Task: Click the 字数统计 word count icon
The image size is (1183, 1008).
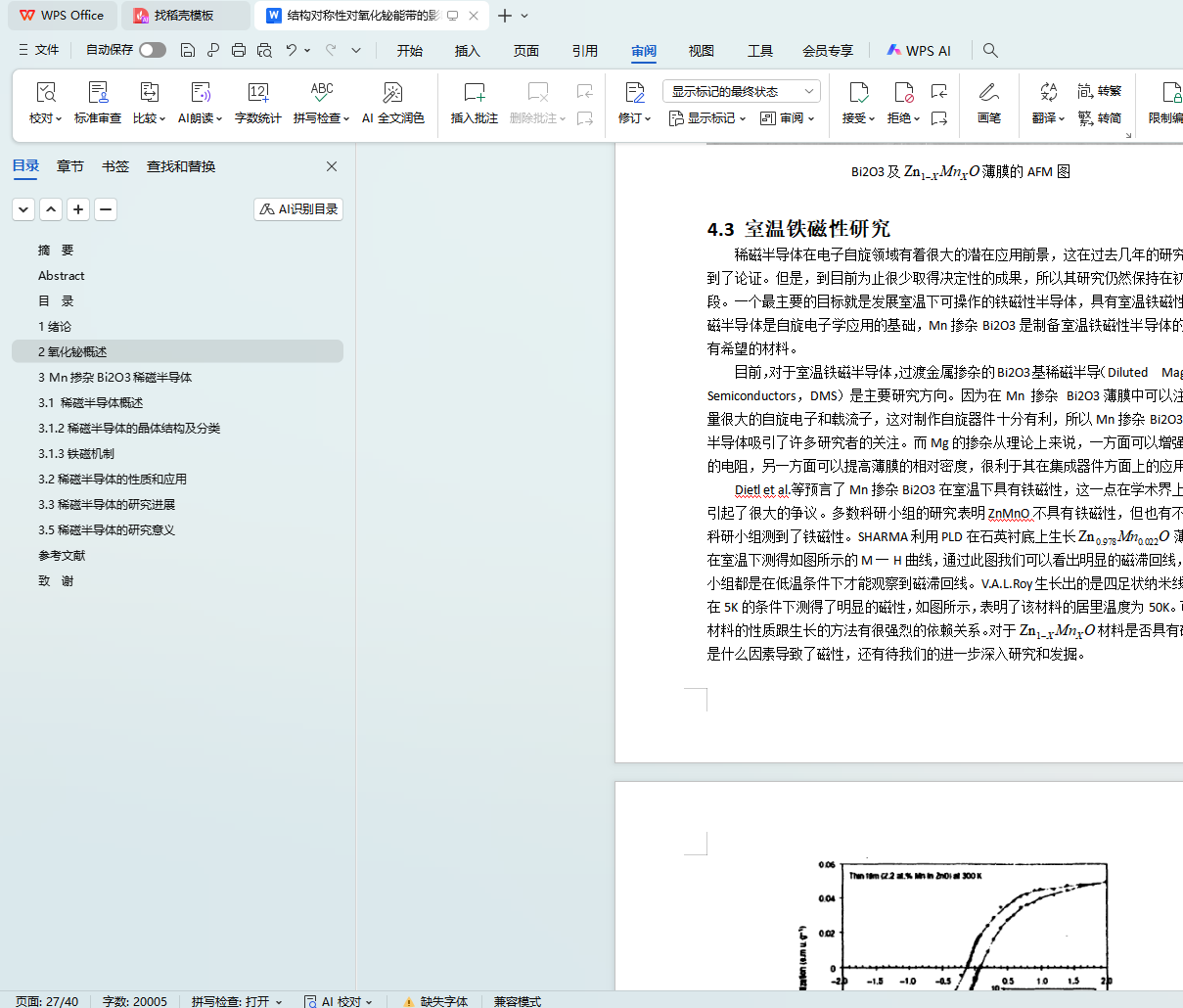Action: point(258,93)
